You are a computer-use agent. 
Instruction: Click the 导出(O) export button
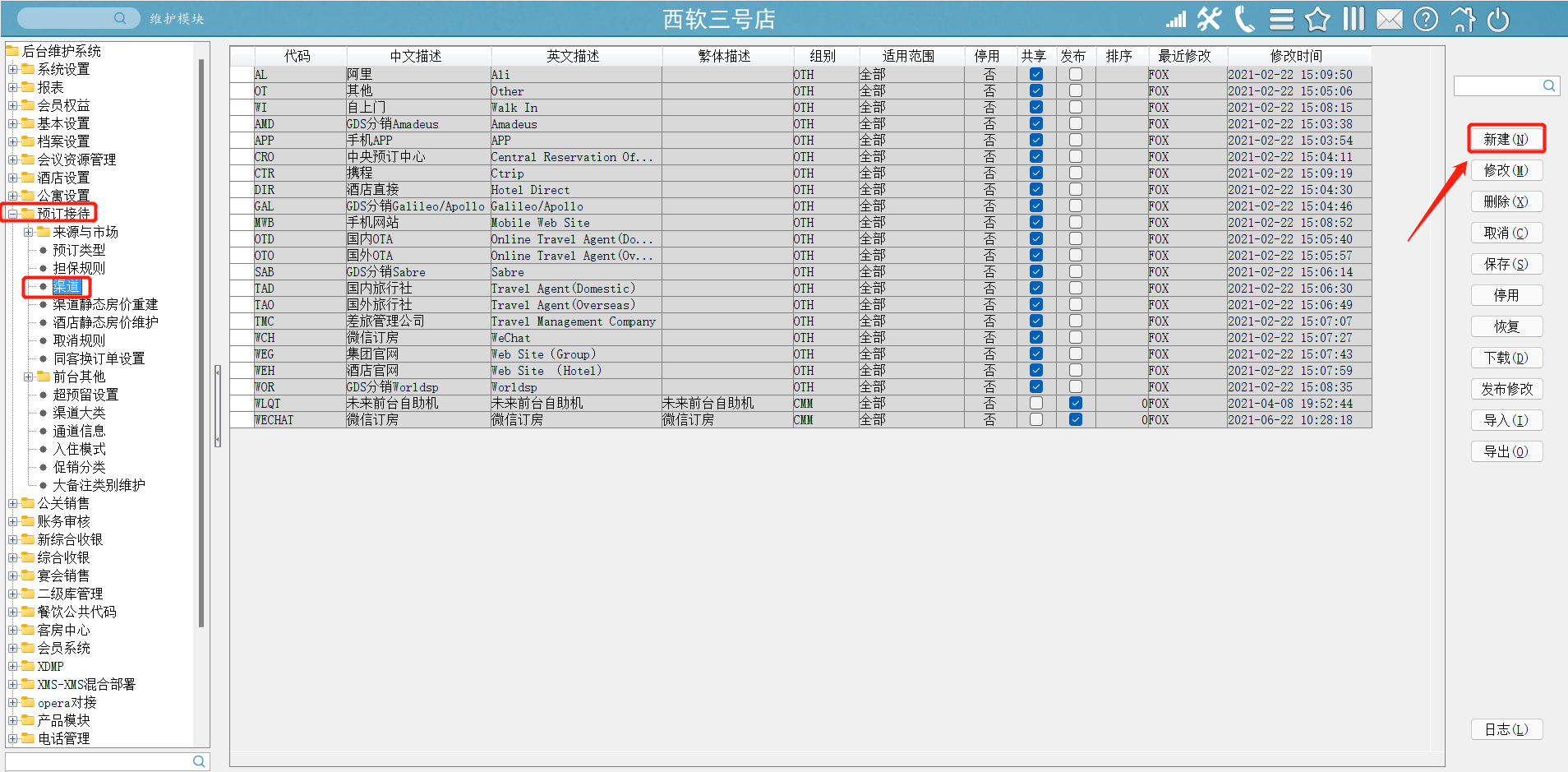[1506, 451]
